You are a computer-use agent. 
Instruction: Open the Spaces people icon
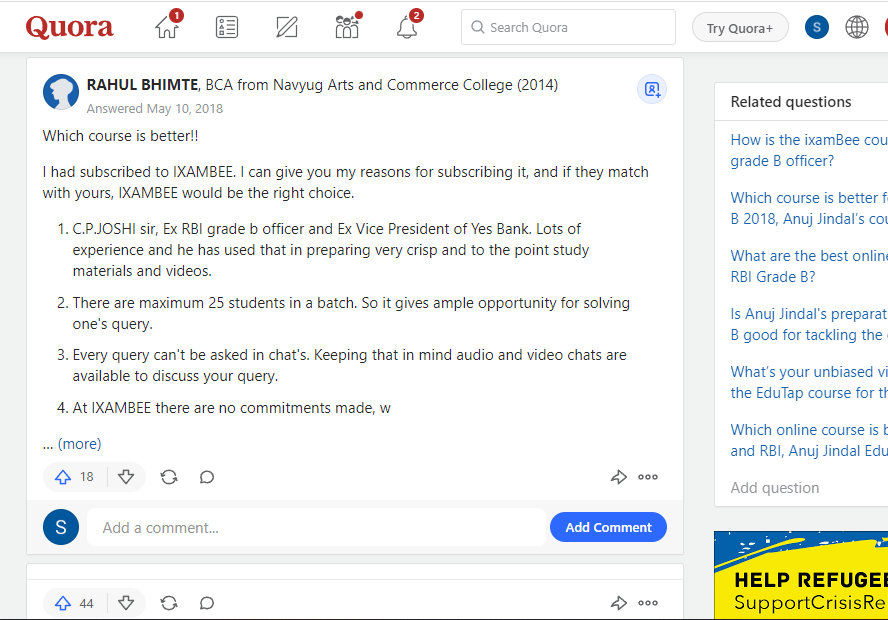[347, 27]
